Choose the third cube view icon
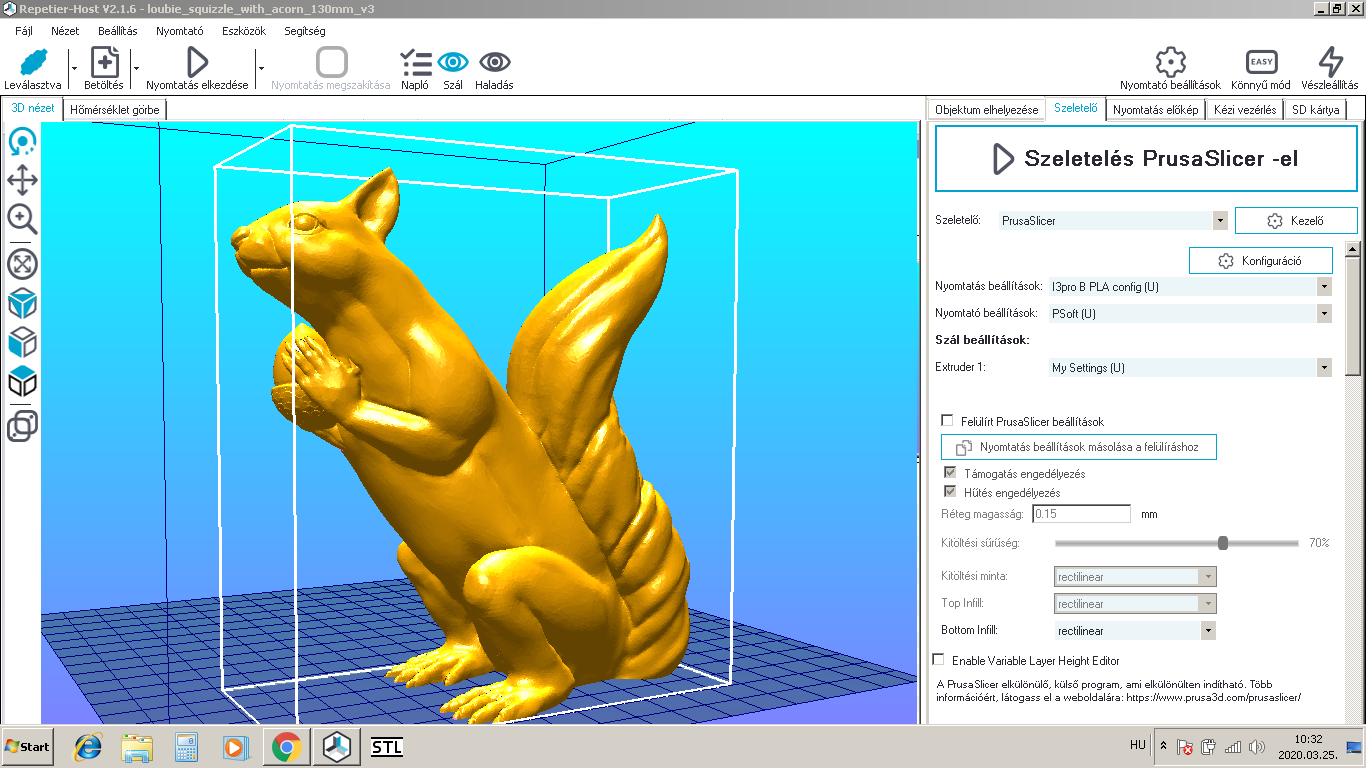Screen dimensions: 1366x768 pyautogui.click(x=22, y=381)
